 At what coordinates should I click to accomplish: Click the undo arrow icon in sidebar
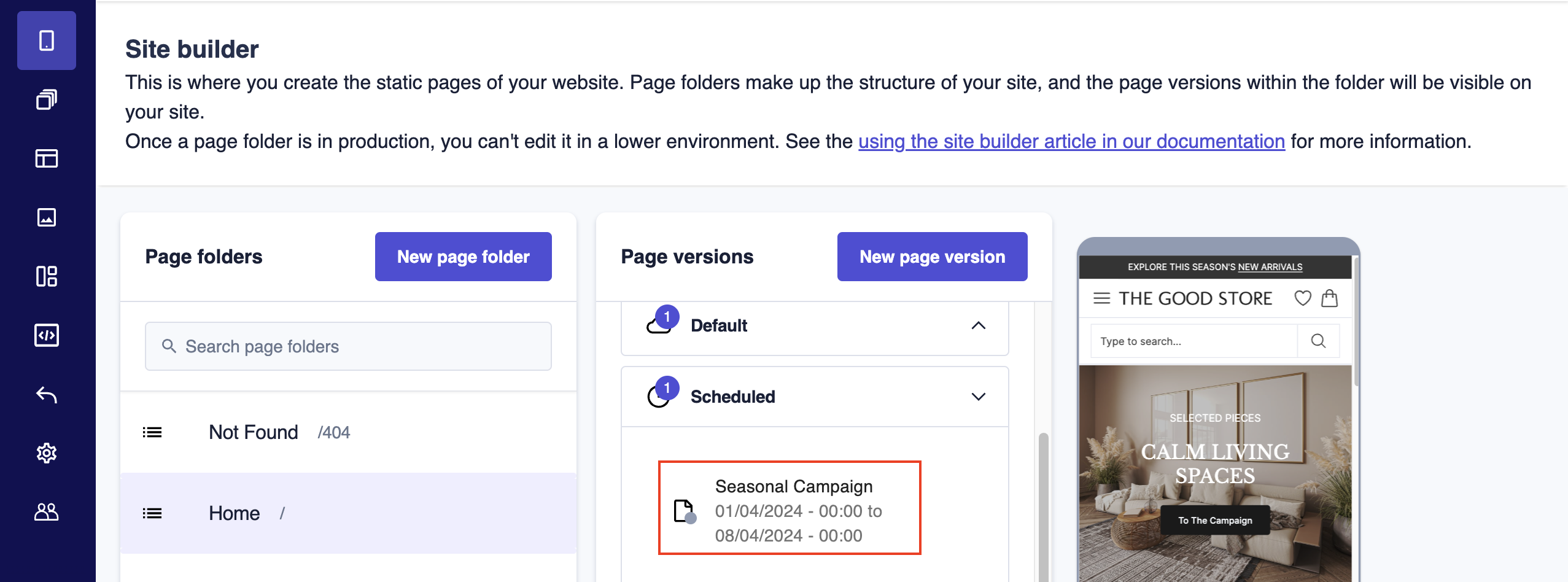tap(47, 394)
